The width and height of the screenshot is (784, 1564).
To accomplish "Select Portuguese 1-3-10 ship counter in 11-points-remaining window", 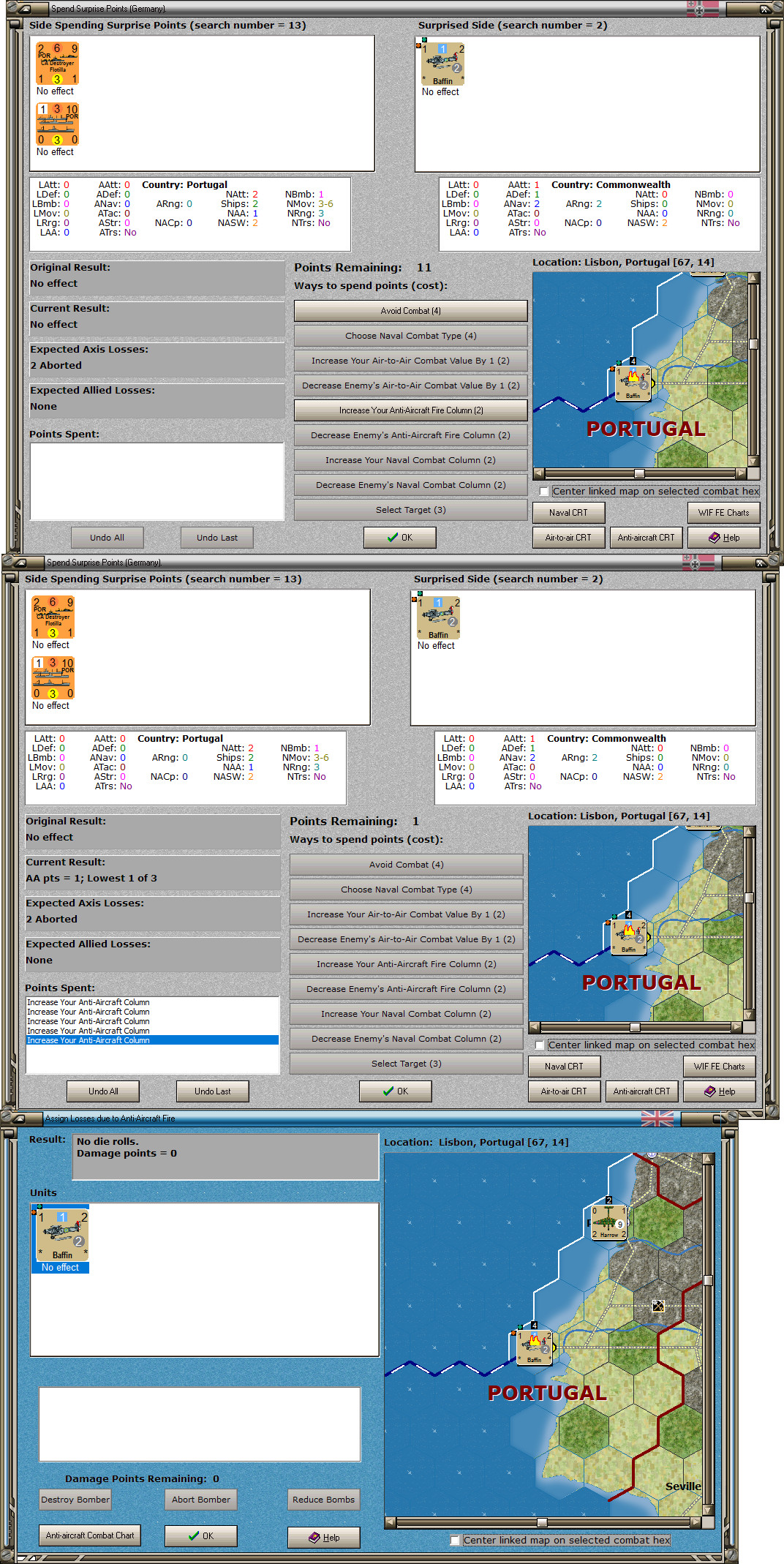I will click(x=58, y=124).
